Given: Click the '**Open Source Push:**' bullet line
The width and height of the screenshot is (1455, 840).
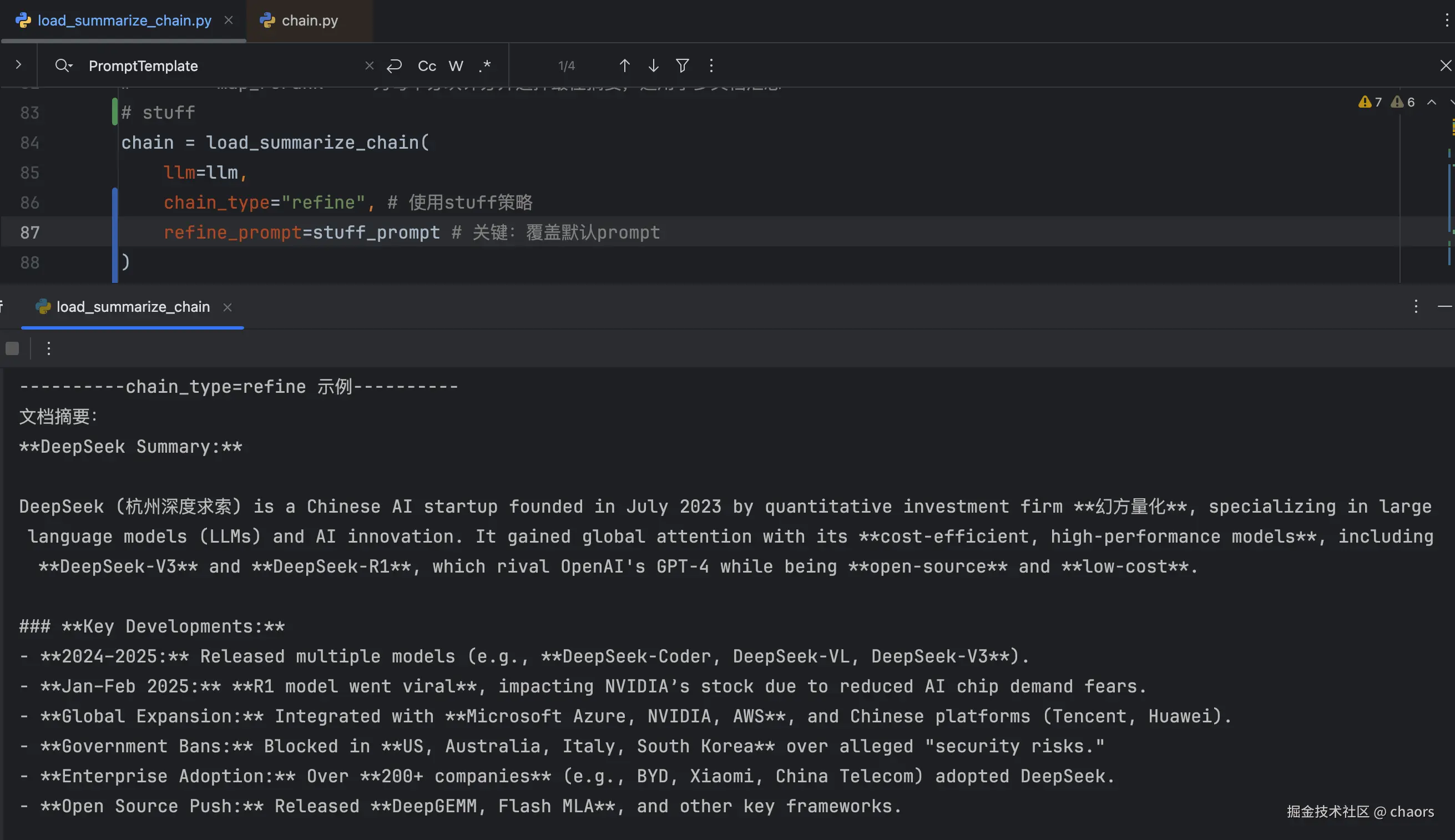Looking at the screenshot, I should pyautogui.click(x=461, y=807).
